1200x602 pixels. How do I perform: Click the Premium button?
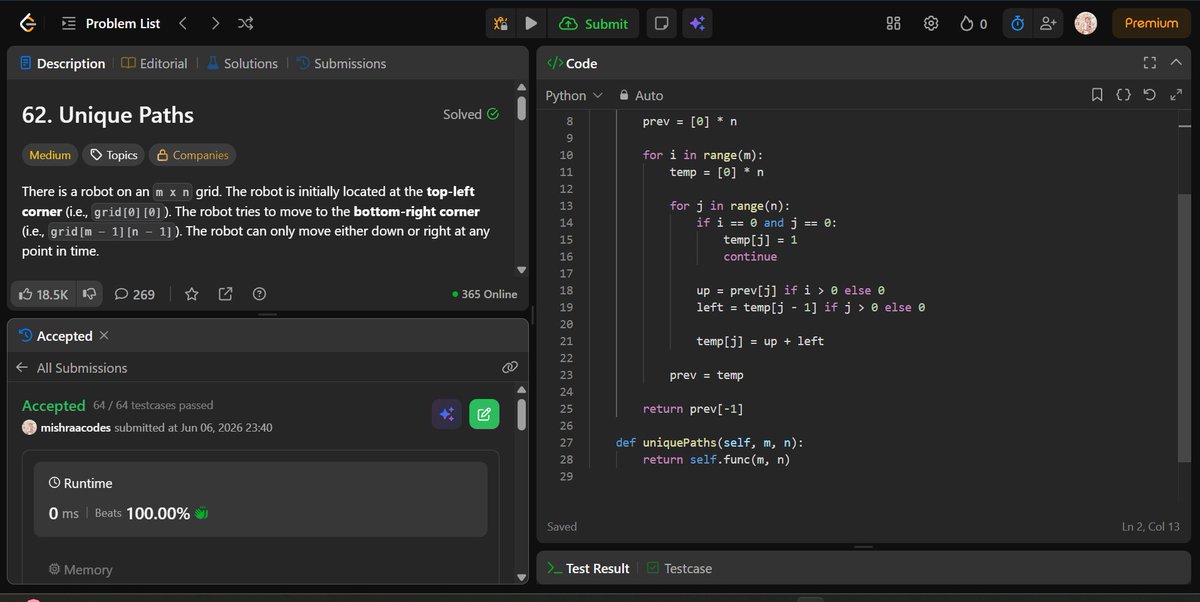(1151, 23)
